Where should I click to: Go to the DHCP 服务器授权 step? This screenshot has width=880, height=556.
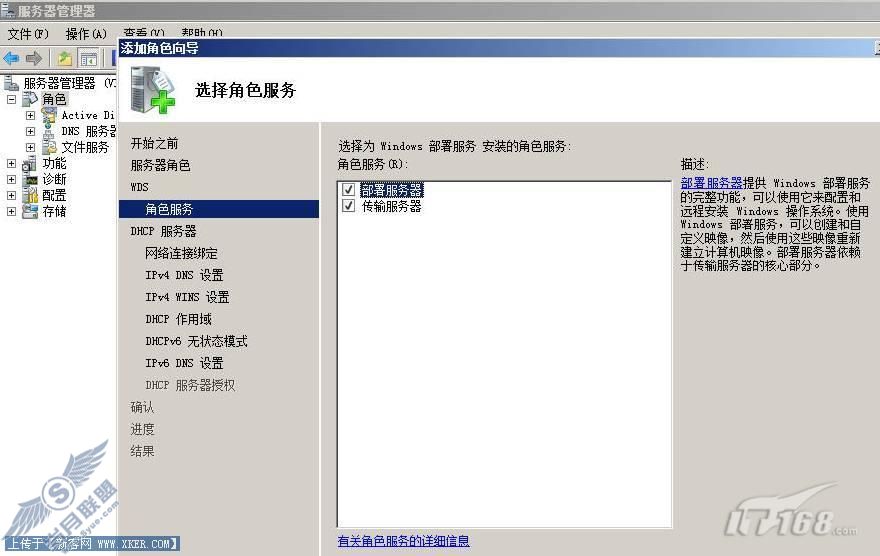(x=190, y=385)
